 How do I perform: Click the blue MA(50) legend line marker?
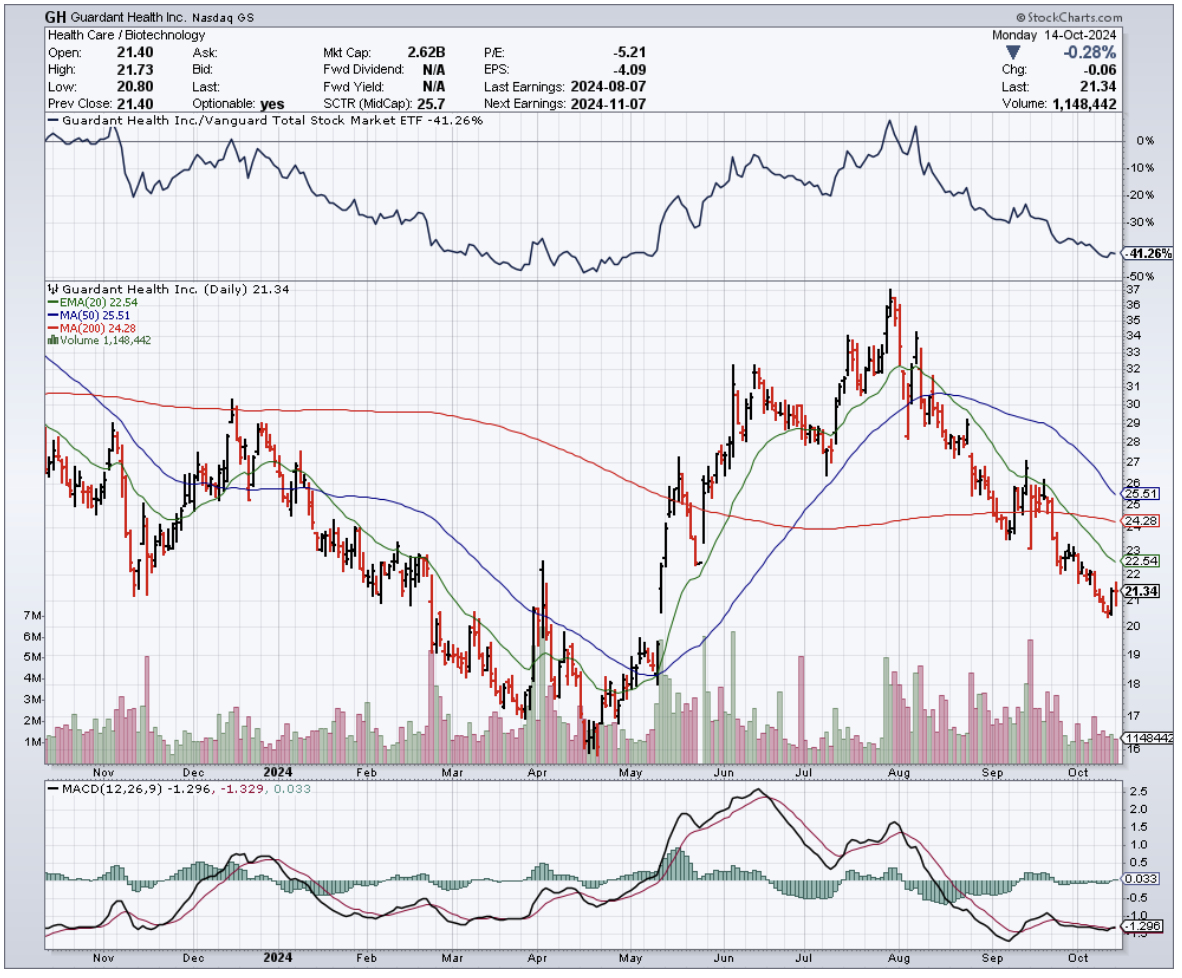click(53, 315)
